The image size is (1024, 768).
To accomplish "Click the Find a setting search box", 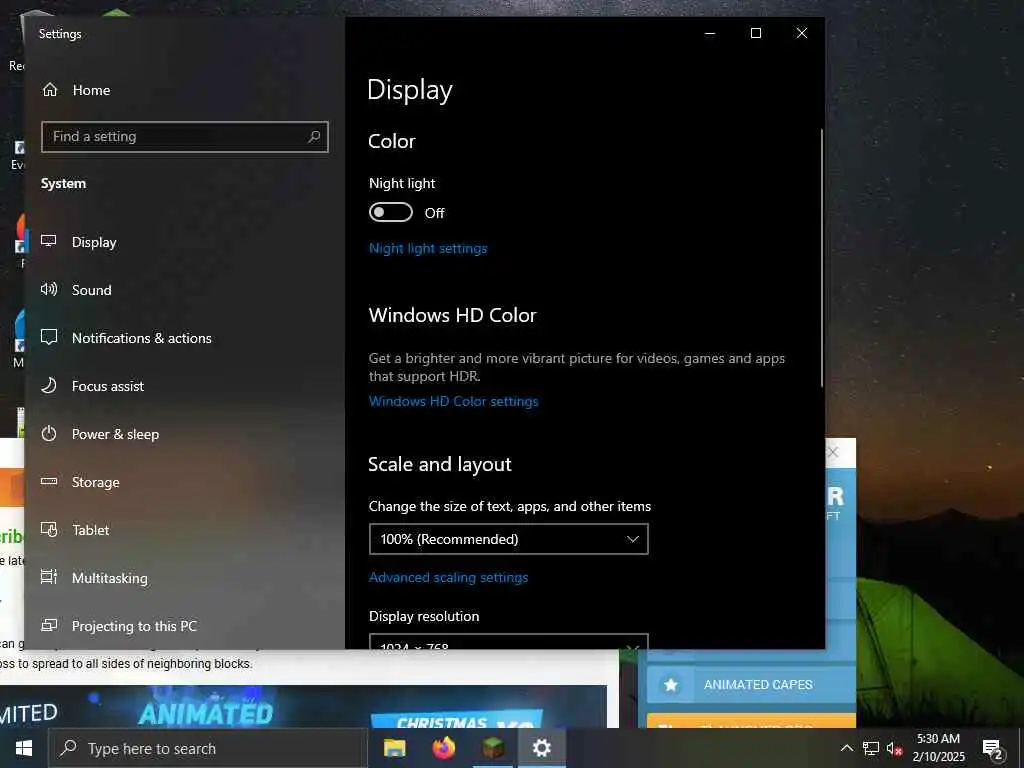I will 185,136.
